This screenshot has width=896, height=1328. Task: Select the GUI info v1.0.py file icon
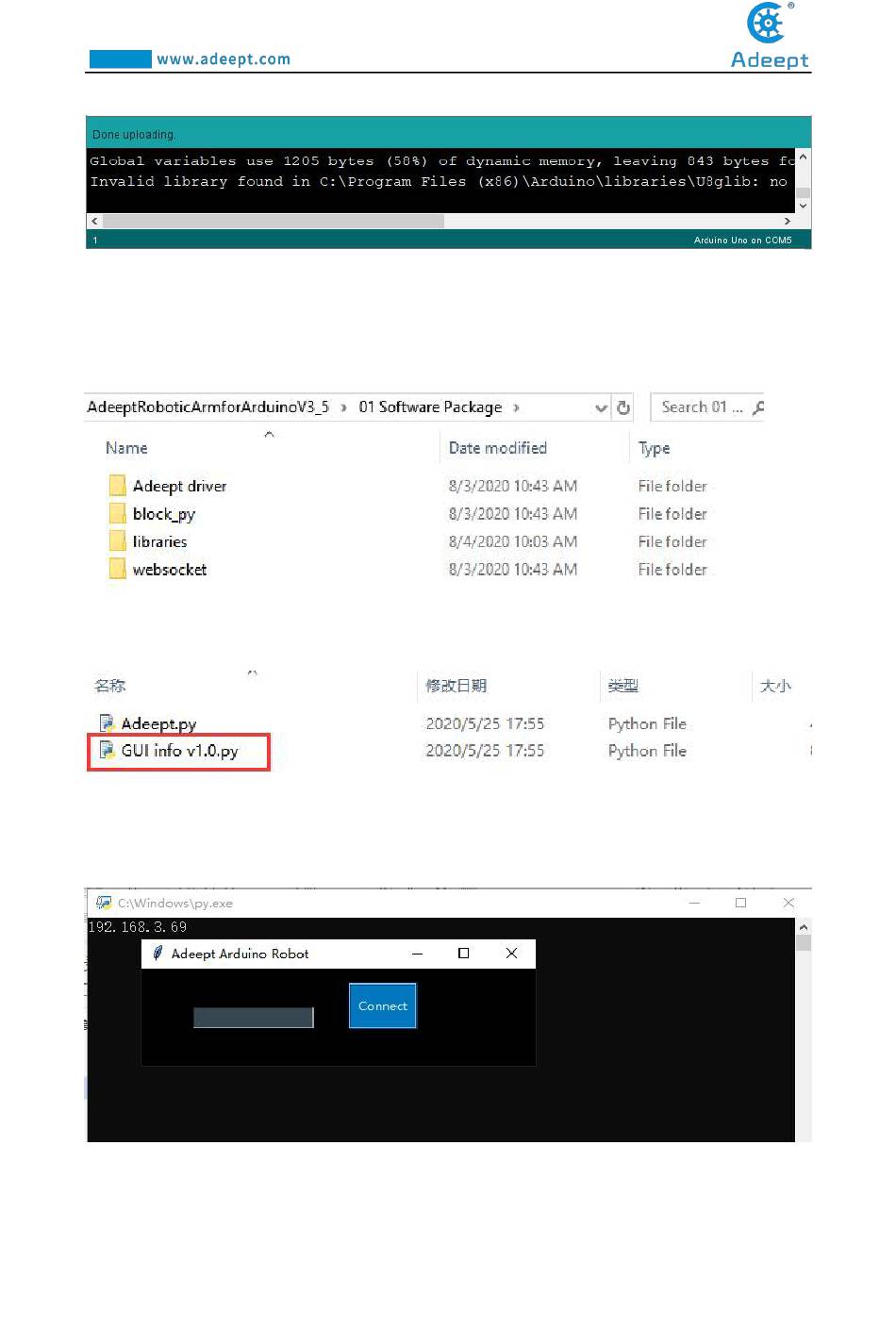(108, 751)
